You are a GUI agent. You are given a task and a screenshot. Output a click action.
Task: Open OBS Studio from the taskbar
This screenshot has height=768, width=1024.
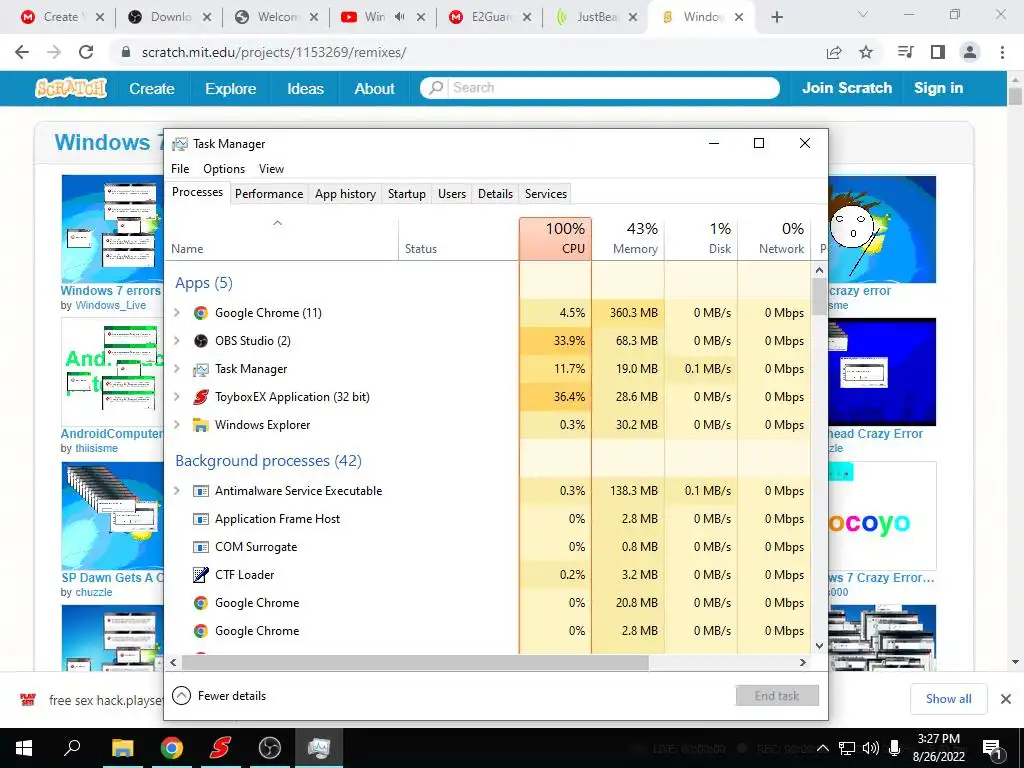click(x=270, y=748)
